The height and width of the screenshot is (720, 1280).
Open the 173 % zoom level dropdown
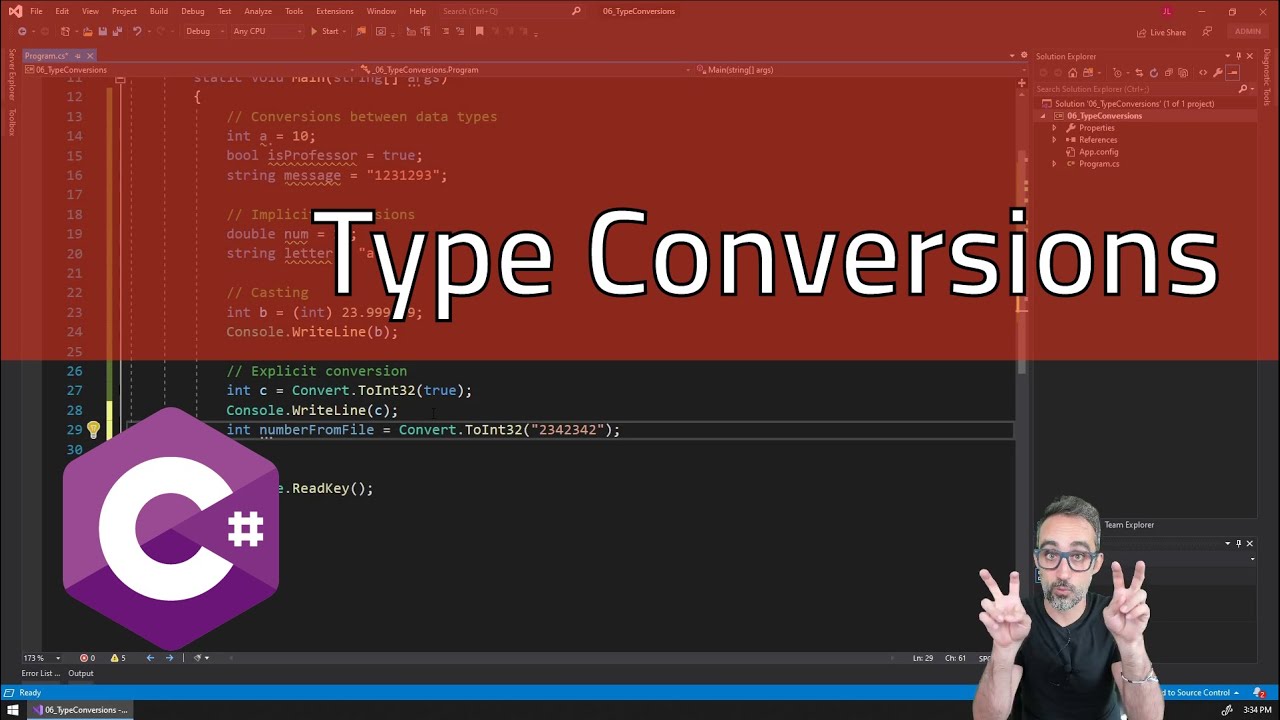(41, 658)
